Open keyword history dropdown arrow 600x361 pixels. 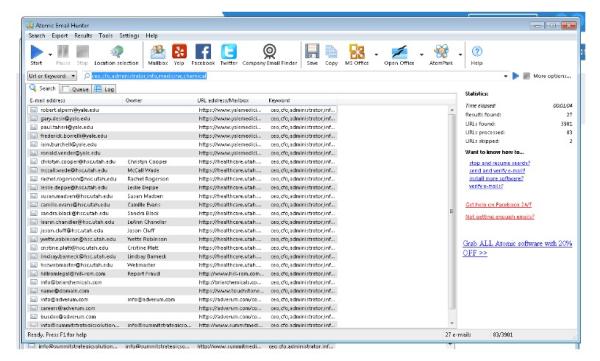click(x=505, y=76)
